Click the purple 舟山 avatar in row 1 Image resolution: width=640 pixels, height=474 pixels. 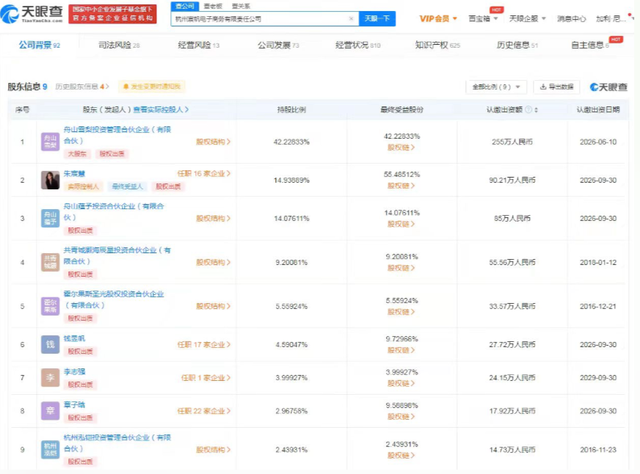pos(50,142)
